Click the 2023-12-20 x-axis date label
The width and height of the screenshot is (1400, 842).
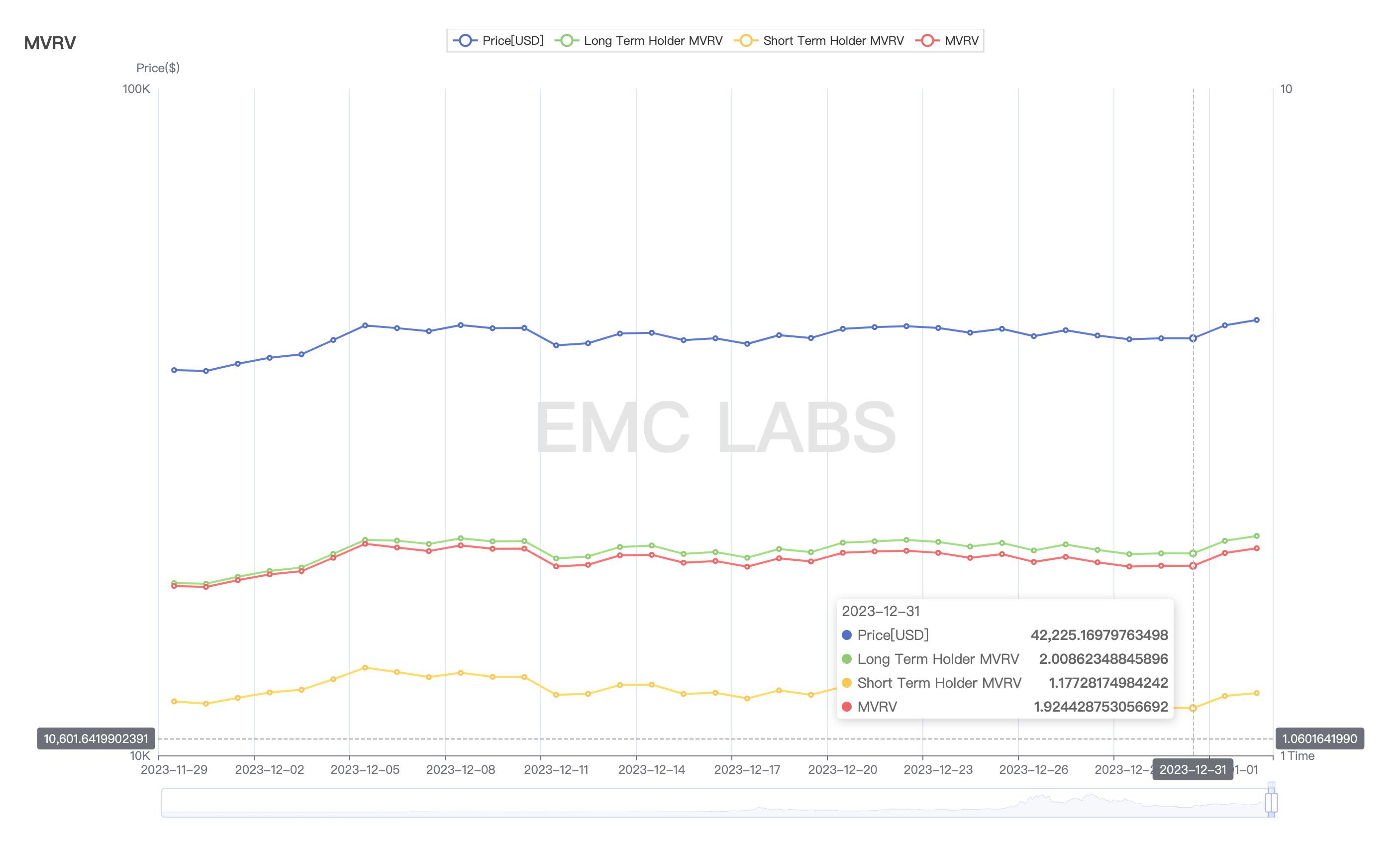coord(842,770)
